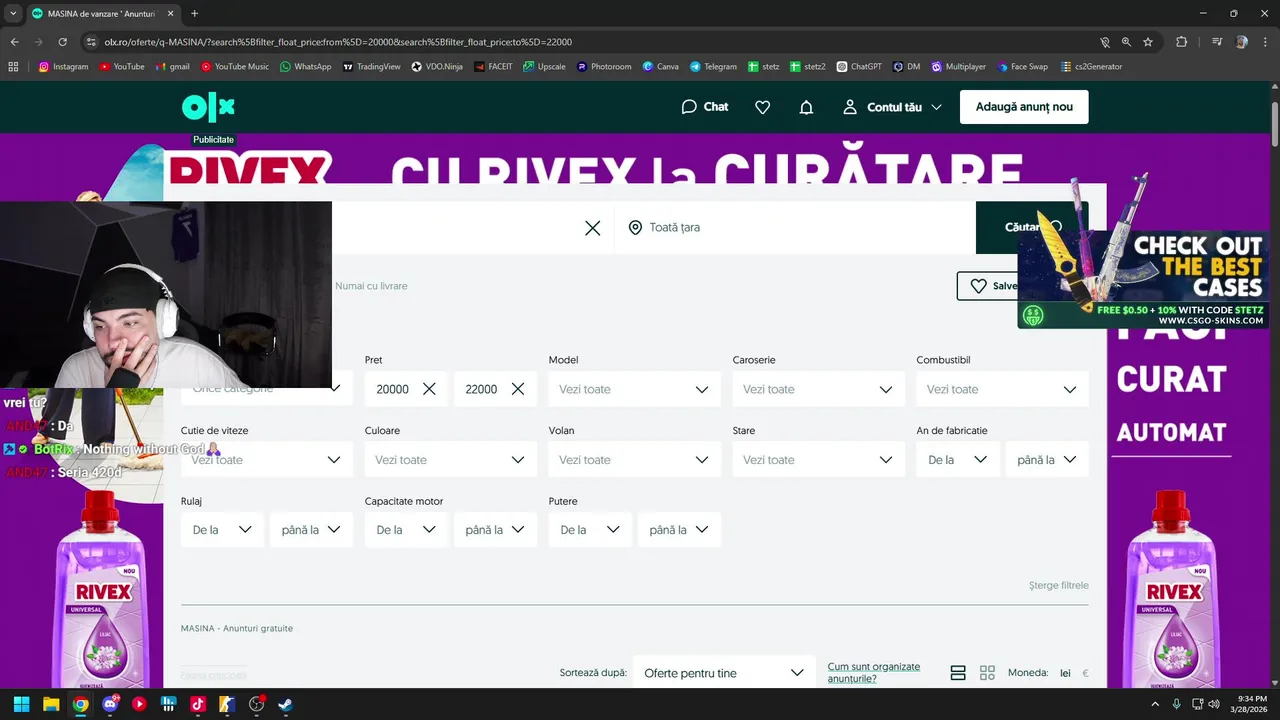Go back to the previous page
The width and height of the screenshot is (1280, 720).
pyautogui.click(x=14, y=42)
